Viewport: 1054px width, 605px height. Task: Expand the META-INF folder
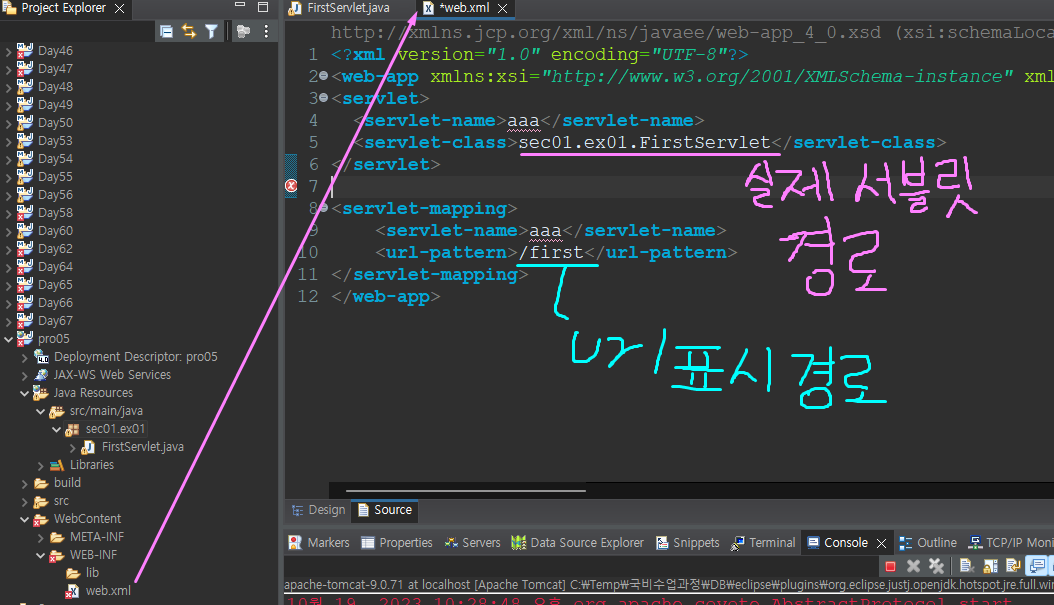[x=40, y=537]
